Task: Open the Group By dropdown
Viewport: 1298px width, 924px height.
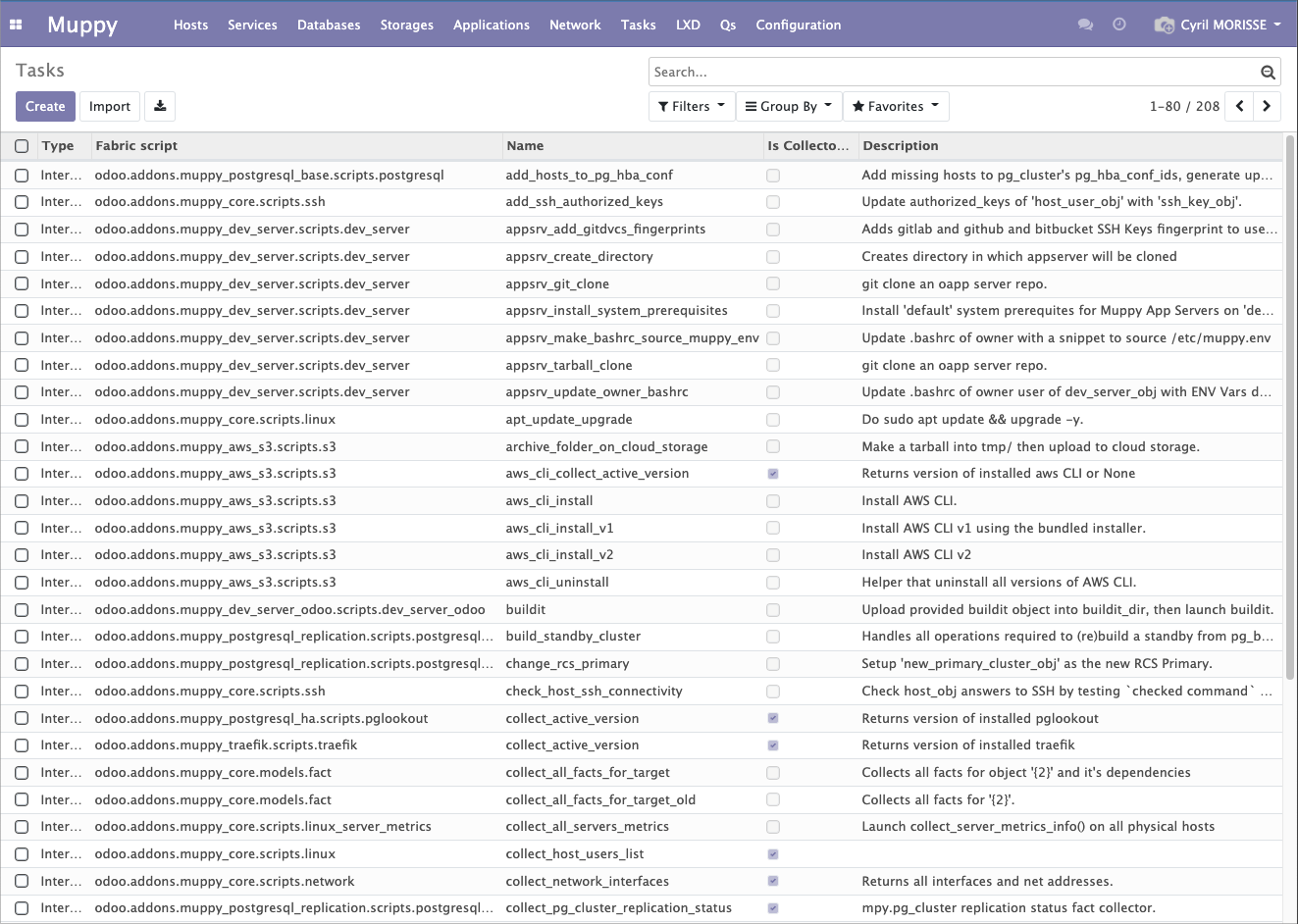Action: [x=789, y=106]
